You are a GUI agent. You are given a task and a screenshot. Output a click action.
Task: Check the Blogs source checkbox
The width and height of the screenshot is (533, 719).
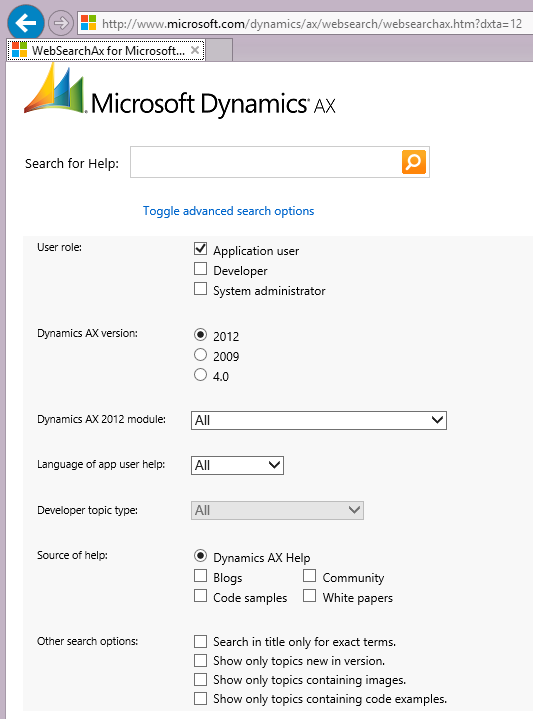(200, 576)
